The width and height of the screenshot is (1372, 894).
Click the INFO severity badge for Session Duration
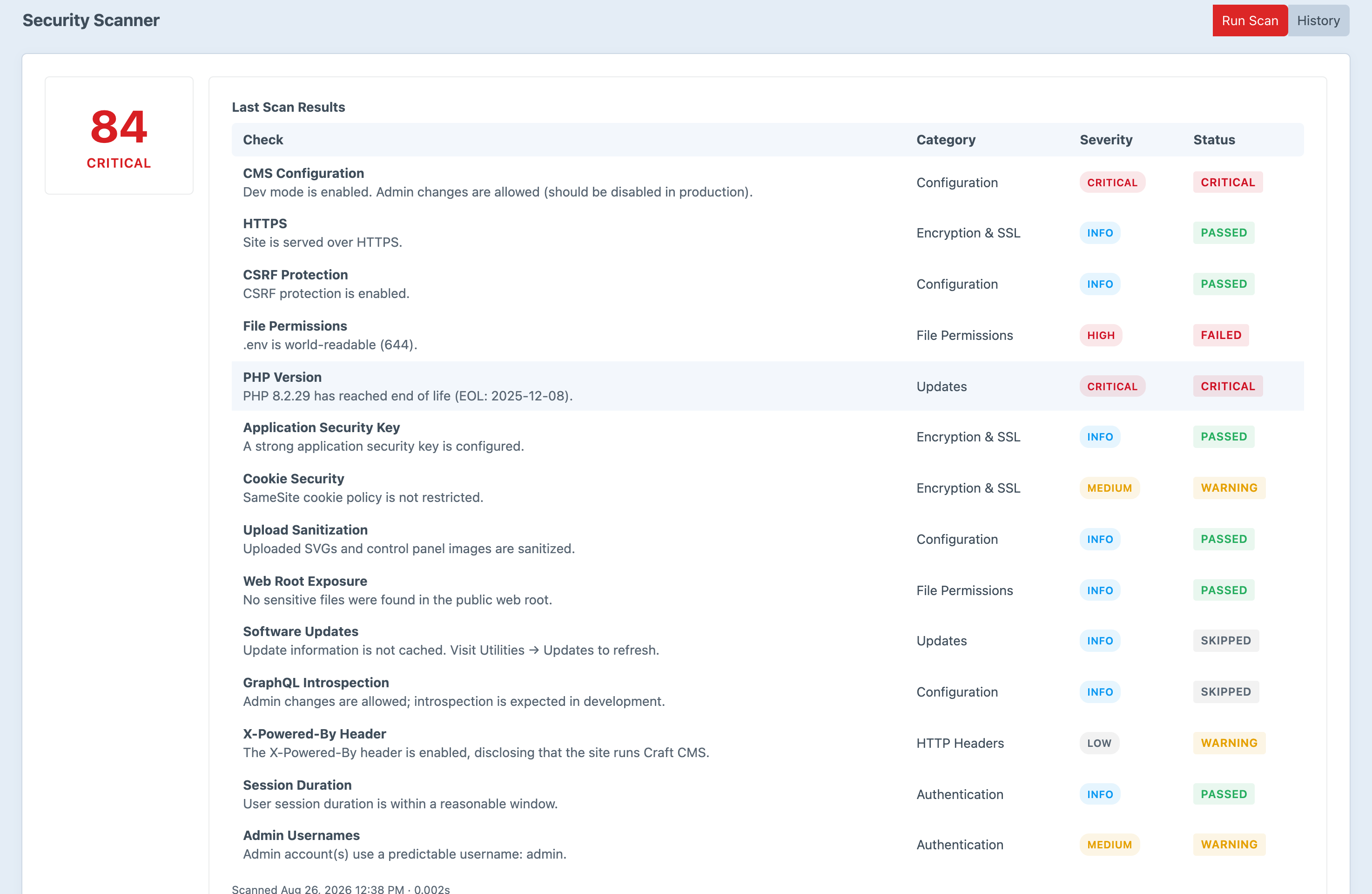[x=1099, y=794]
